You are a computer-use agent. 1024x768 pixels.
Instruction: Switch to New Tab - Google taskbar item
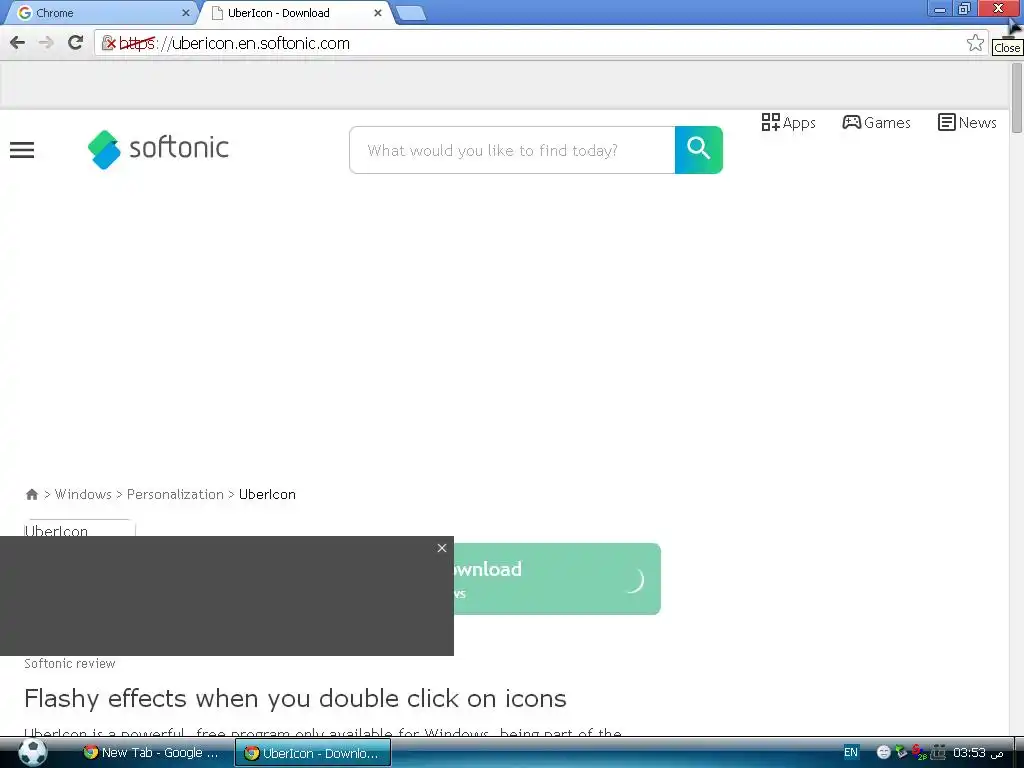point(153,753)
